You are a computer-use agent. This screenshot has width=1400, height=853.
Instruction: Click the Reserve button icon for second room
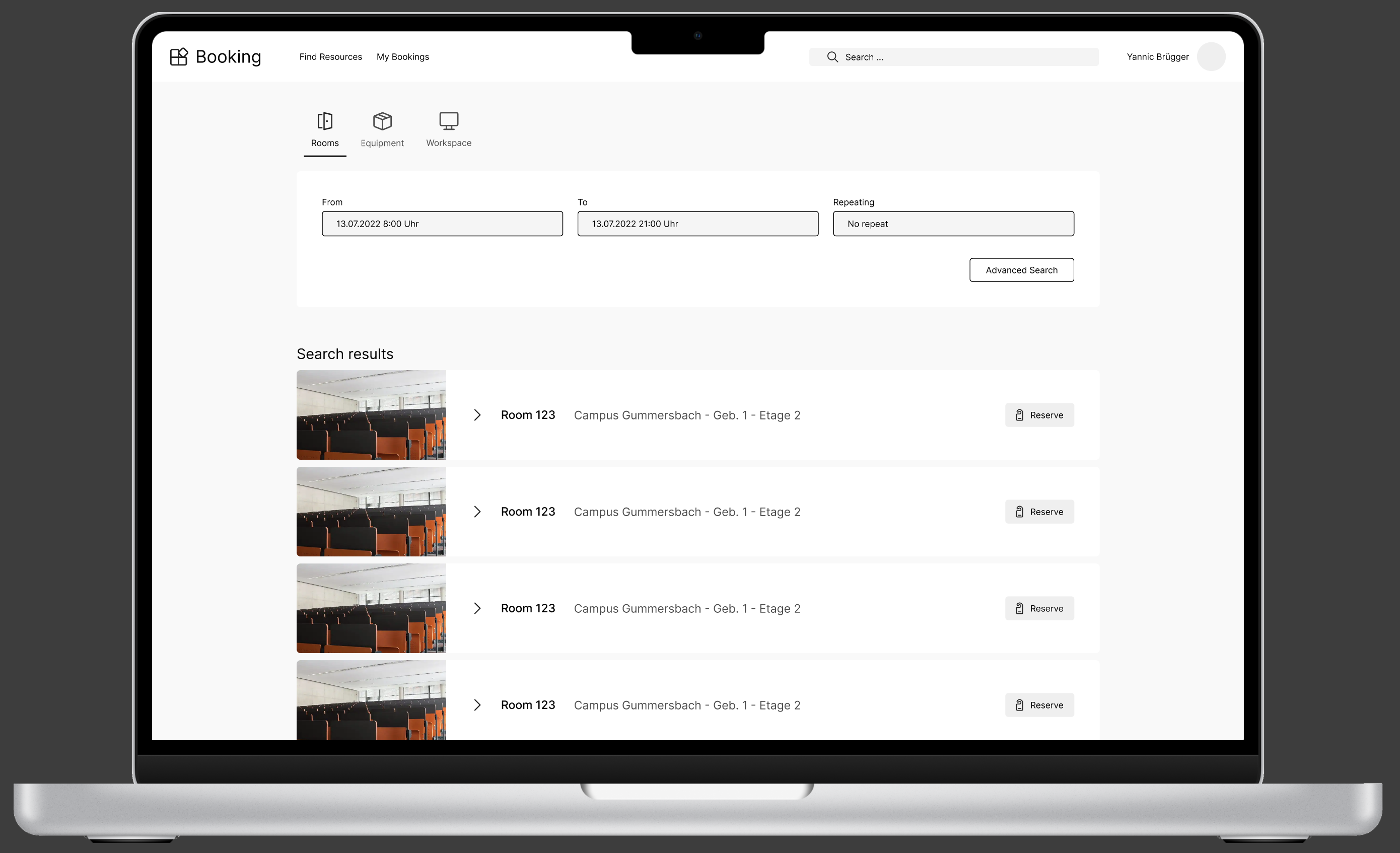point(1020,511)
